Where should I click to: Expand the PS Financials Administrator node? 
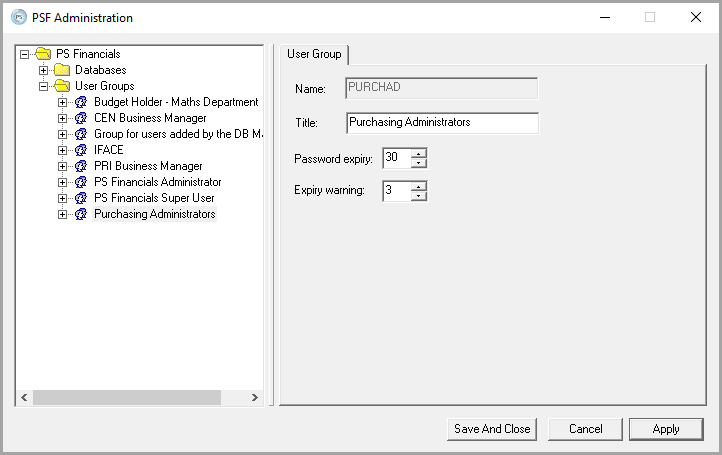coord(63,182)
